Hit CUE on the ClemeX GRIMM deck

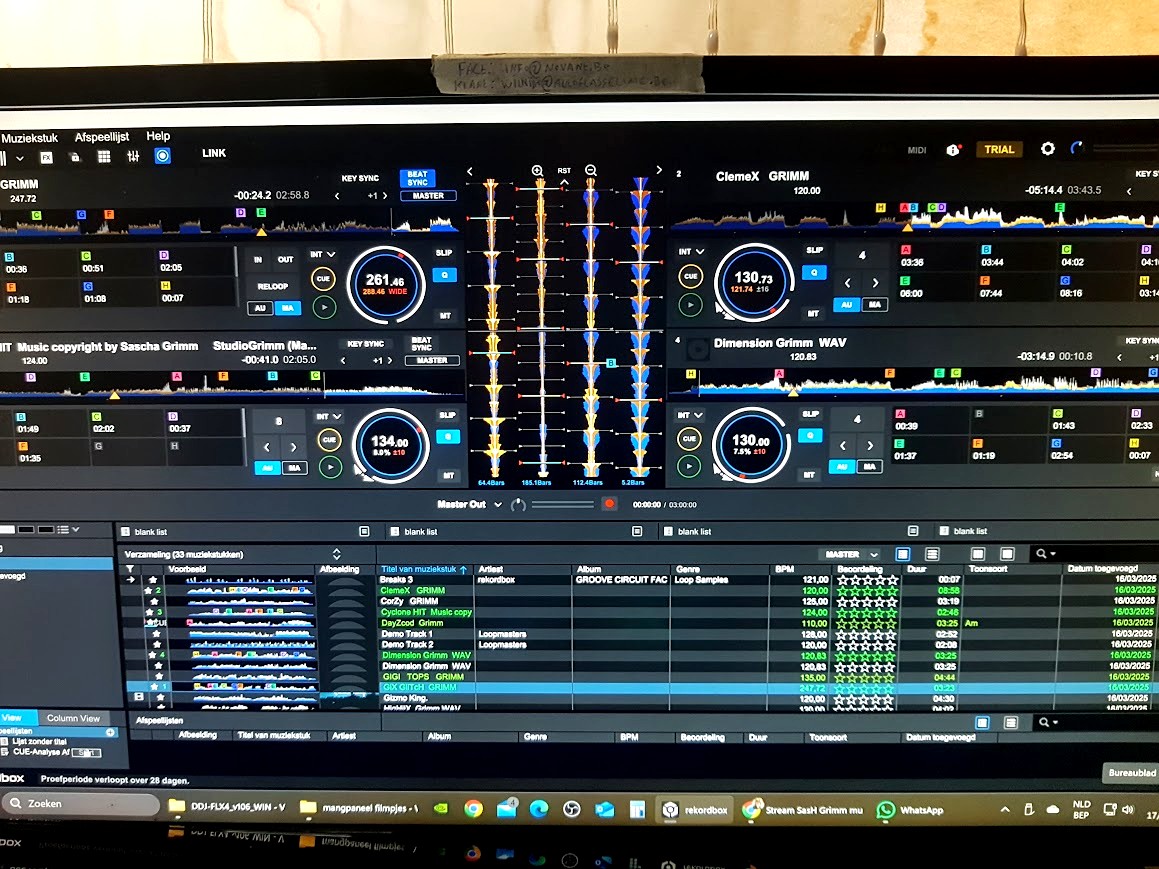[690, 276]
